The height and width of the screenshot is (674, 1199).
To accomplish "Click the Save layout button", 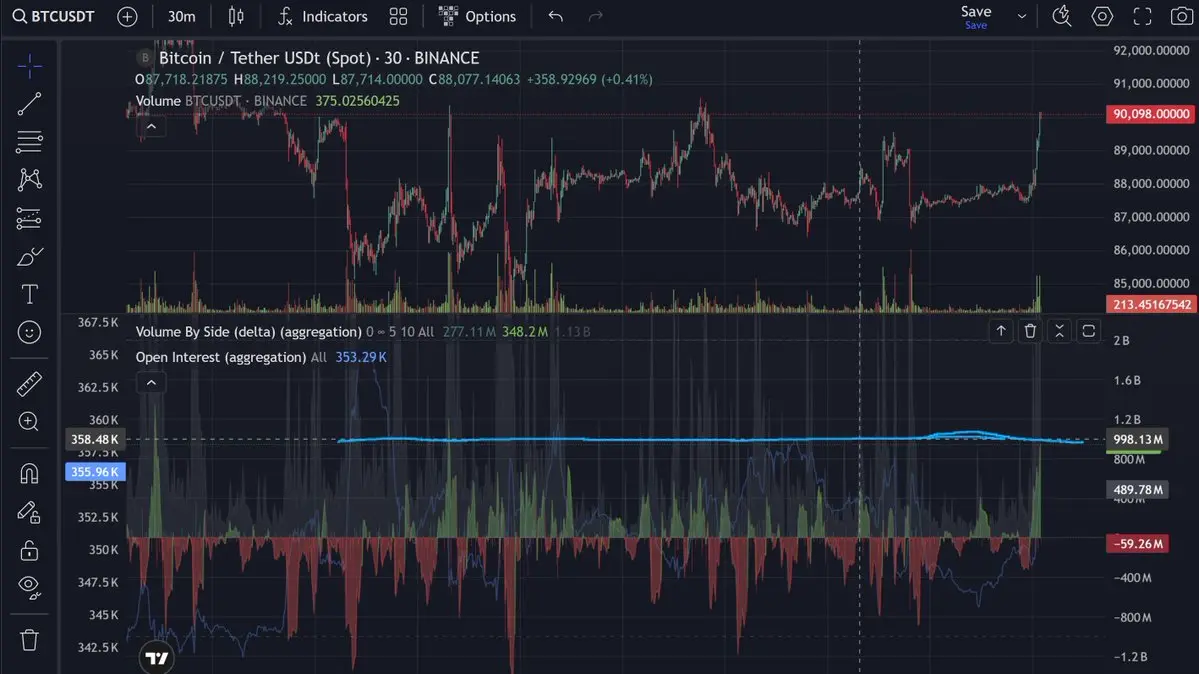I will pyautogui.click(x=976, y=16).
